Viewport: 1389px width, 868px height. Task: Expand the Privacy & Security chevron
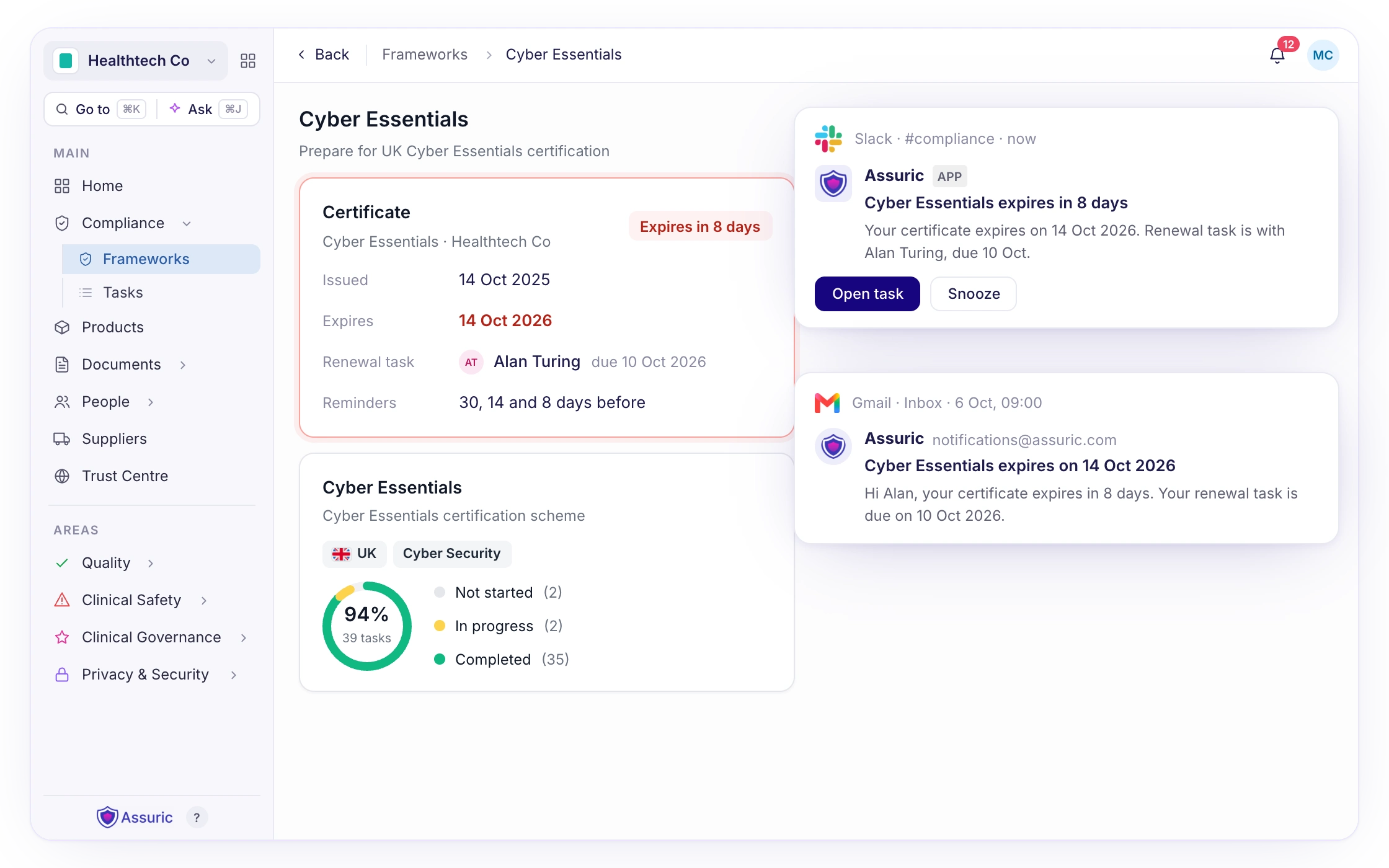[234, 675]
